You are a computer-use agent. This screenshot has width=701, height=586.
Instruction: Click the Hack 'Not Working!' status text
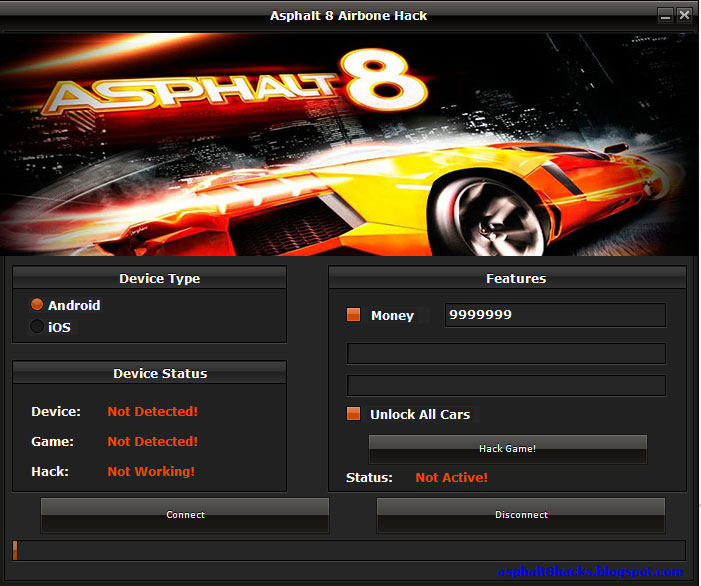click(151, 472)
